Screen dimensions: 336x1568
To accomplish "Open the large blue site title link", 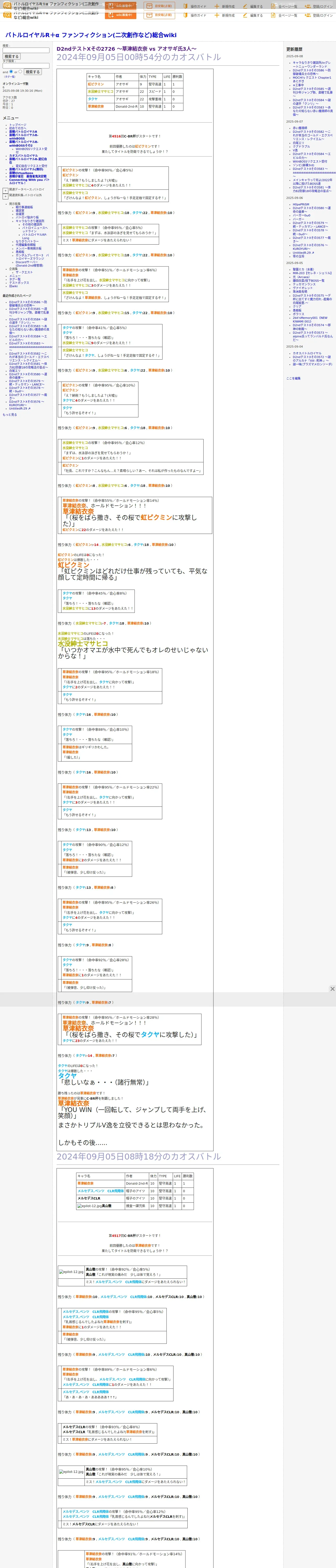I will [91, 35].
